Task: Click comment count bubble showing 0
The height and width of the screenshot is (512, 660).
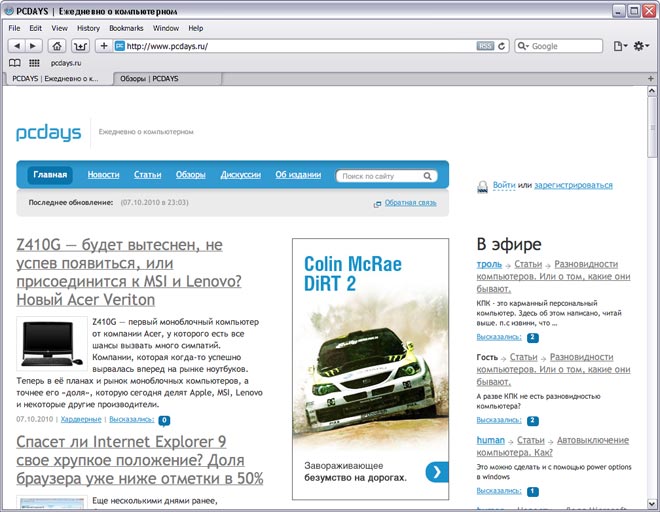Action: pyautogui.click(x=164, y=420)
